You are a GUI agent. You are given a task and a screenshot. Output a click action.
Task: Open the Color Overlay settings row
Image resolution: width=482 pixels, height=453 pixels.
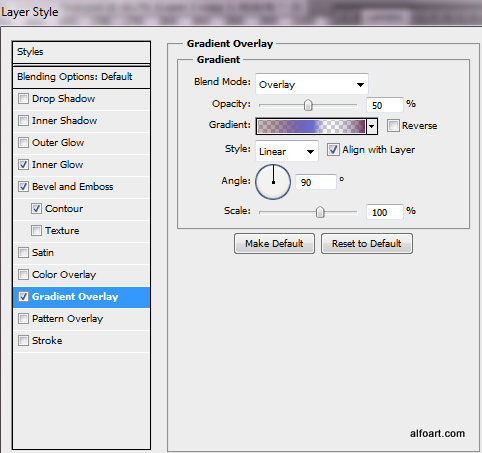[81, 275]
